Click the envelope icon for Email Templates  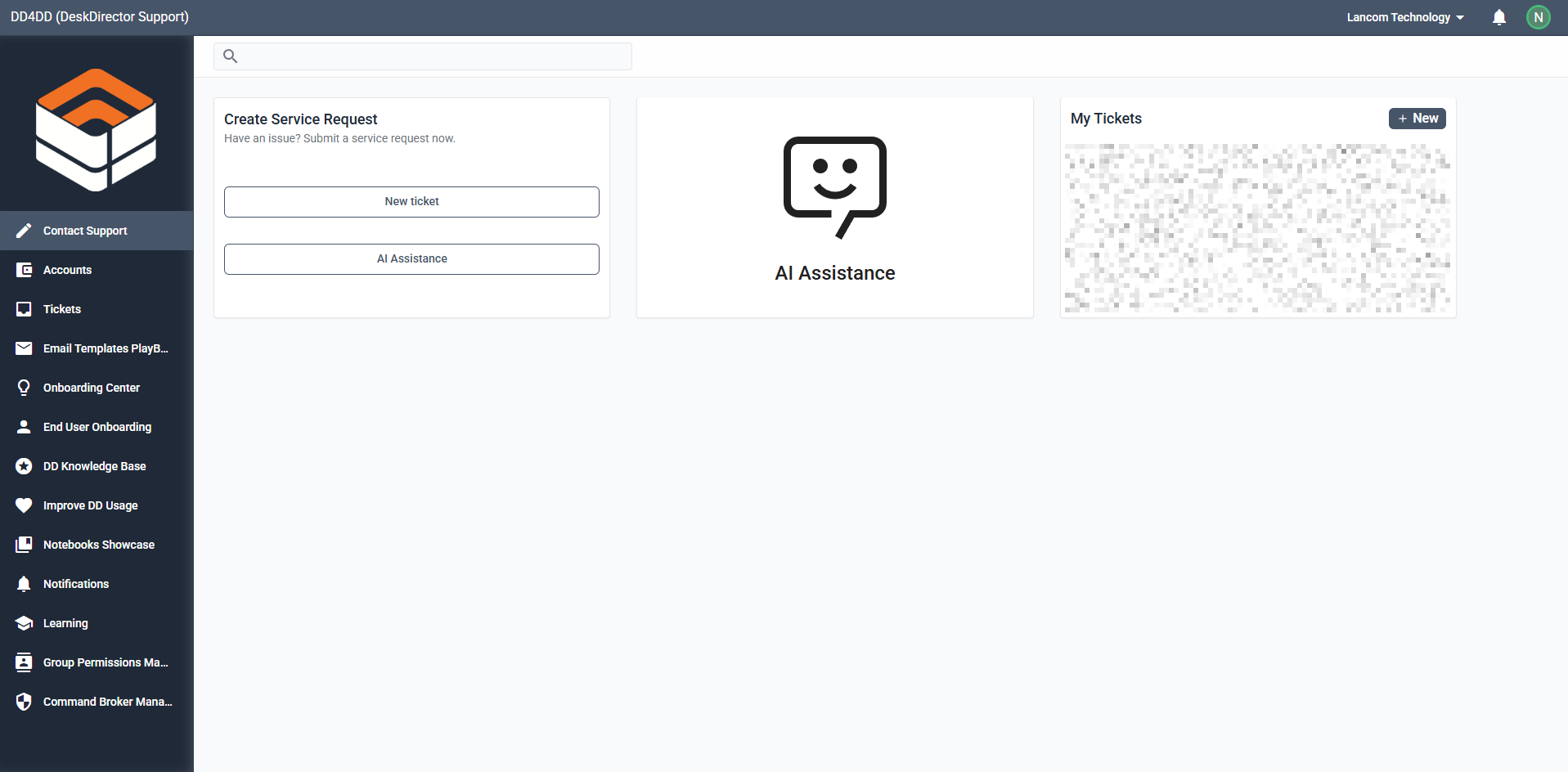point(24,348)
